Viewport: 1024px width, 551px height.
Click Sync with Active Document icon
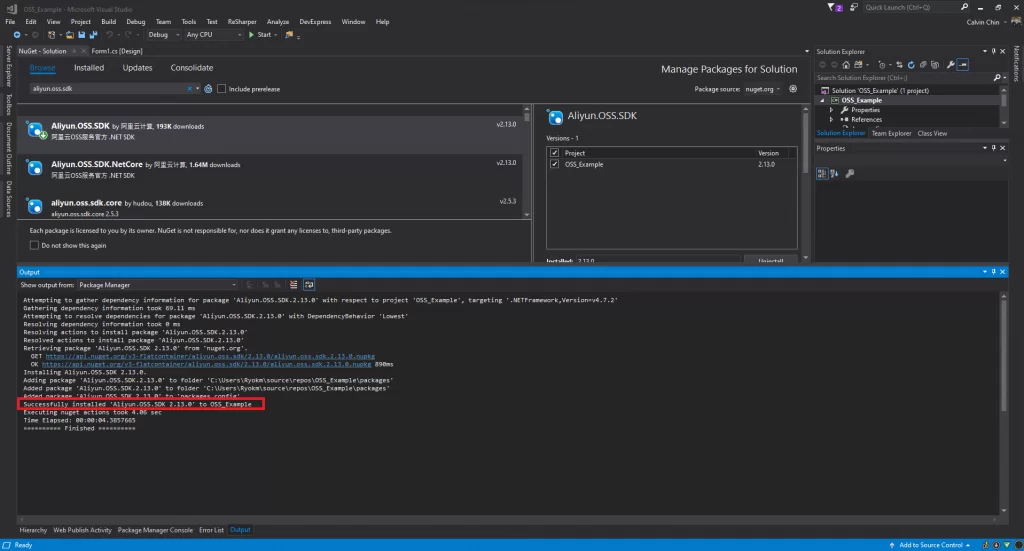click(899, 65)
